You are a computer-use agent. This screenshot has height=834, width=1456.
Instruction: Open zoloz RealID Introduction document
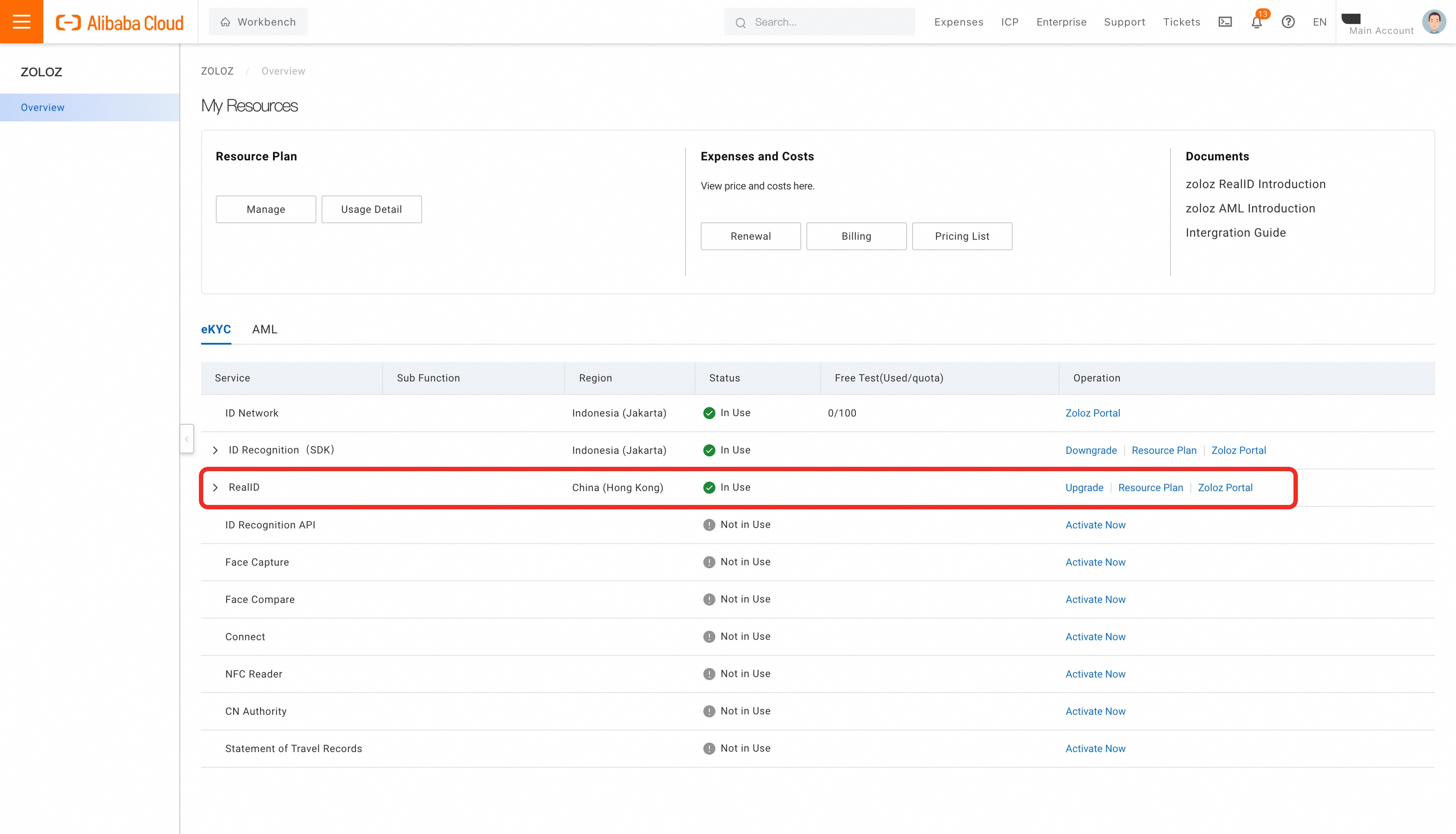click(1255, 184)
